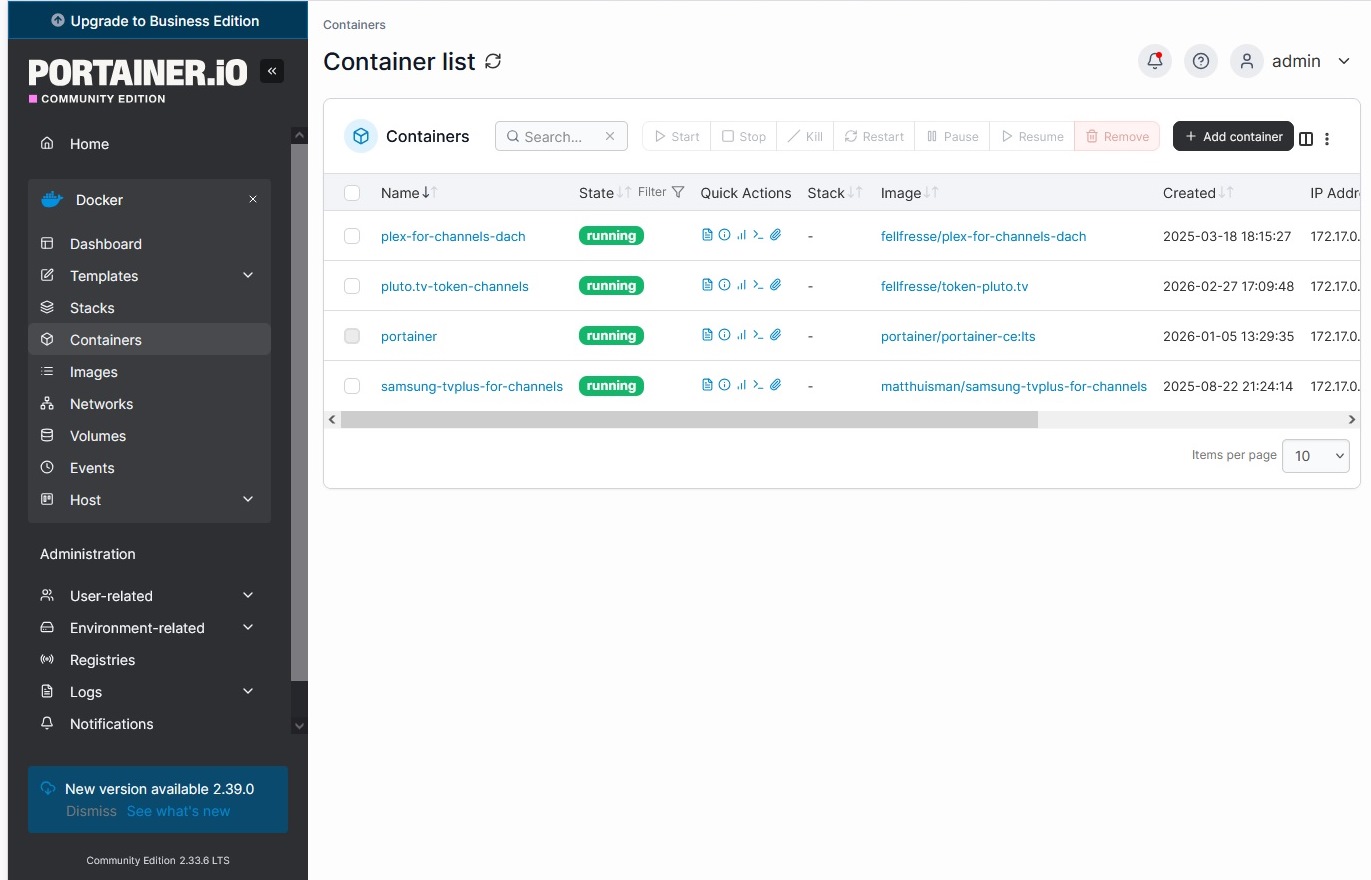Viewport: 1371px width, 880px height.
Task: Attach to plex-for-channels-dach container
Action: click(x=775, y=235)
